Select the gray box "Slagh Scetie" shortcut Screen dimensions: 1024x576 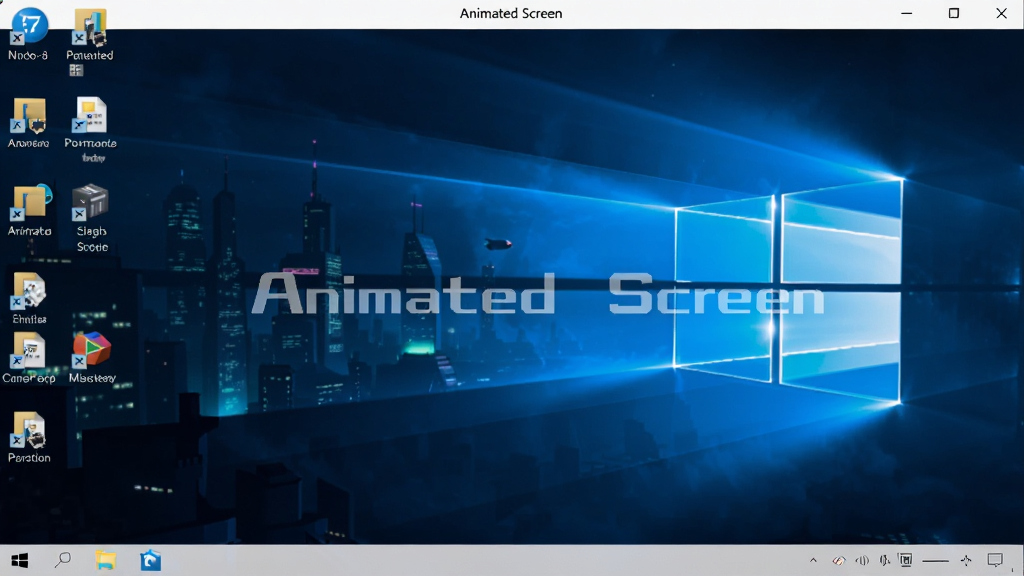(x=90, y=202)
